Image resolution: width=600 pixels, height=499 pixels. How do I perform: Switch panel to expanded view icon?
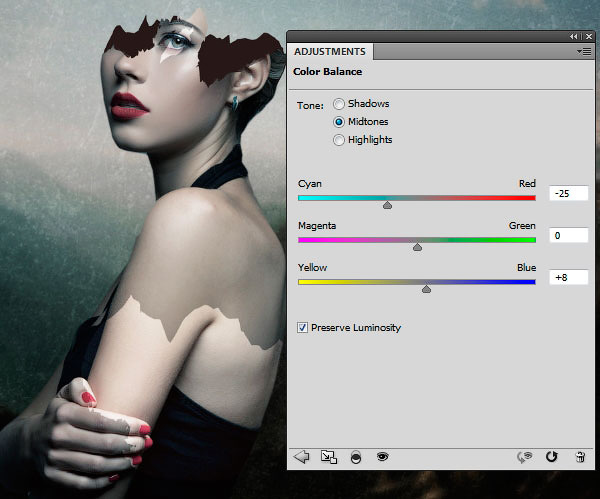[x=329, y=457]
